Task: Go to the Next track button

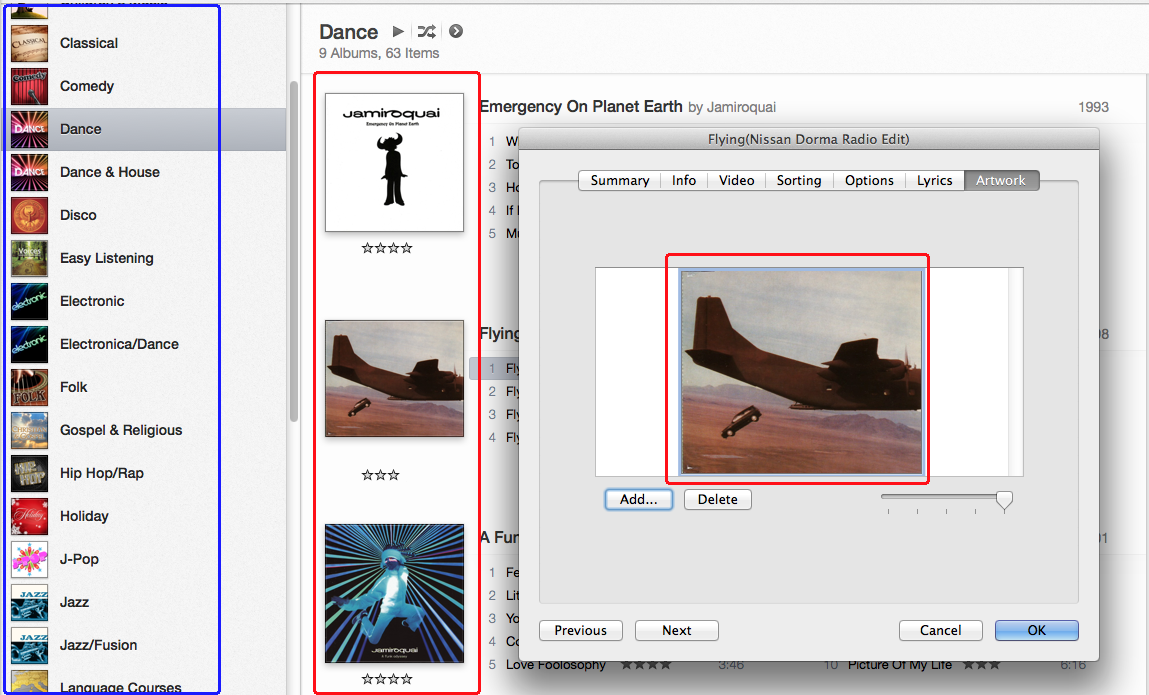Action: 676,630
